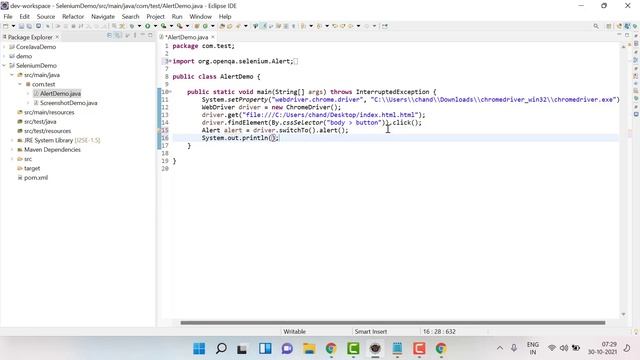Show hidden system tray icons

coord(500,348)
